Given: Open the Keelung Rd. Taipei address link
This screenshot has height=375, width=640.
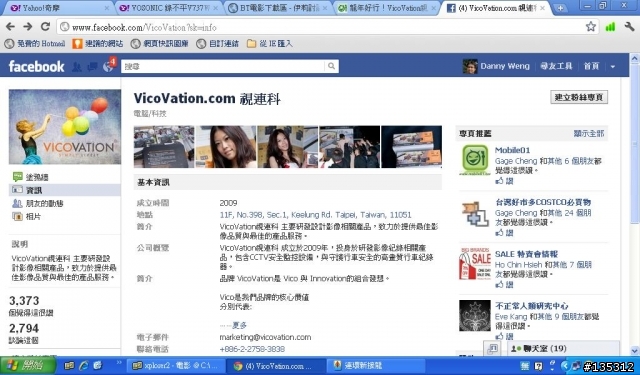Looking at the screenshot, I should click(x=316, y=215).
